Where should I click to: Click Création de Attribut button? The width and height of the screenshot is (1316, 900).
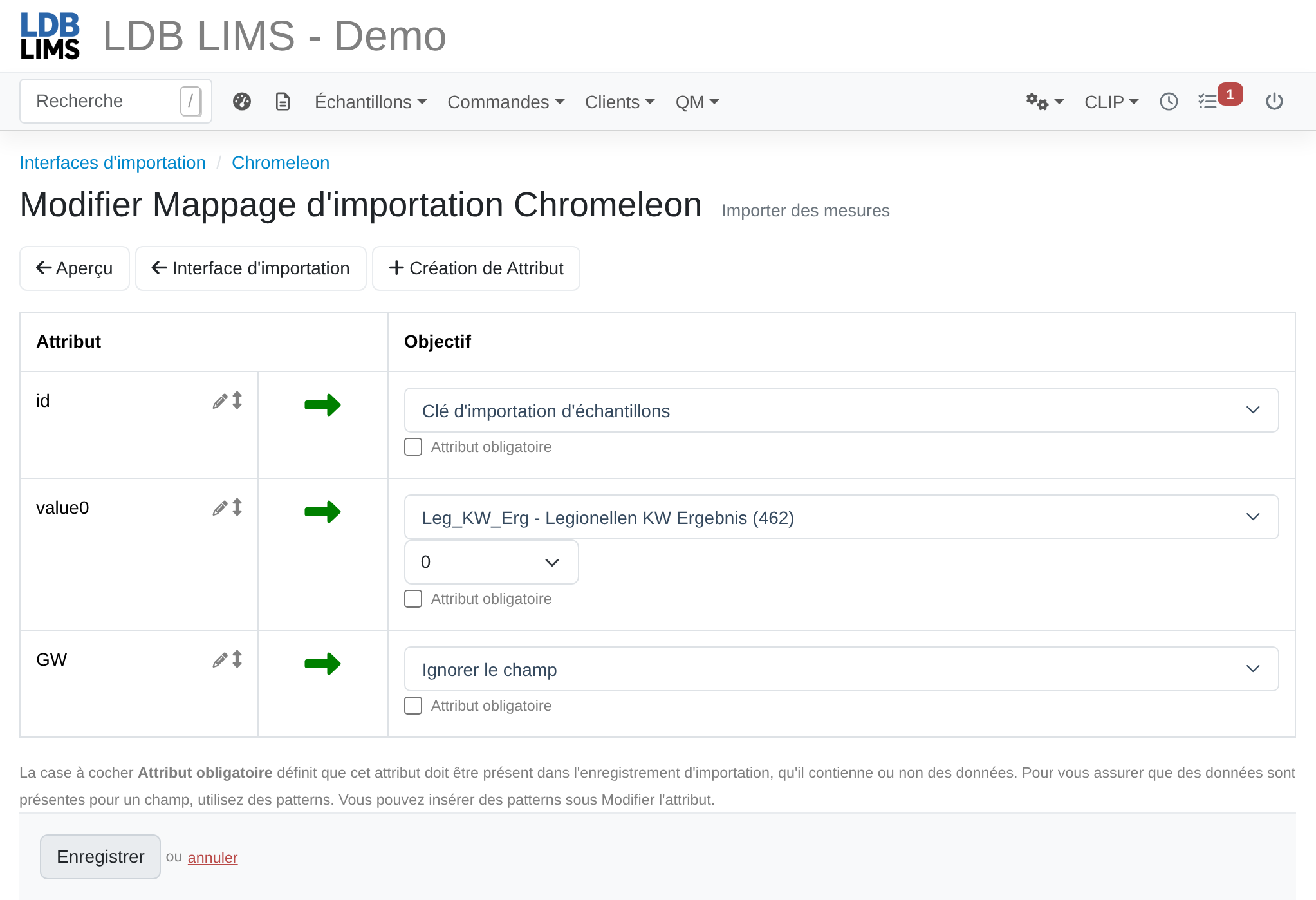coord(476,268)
